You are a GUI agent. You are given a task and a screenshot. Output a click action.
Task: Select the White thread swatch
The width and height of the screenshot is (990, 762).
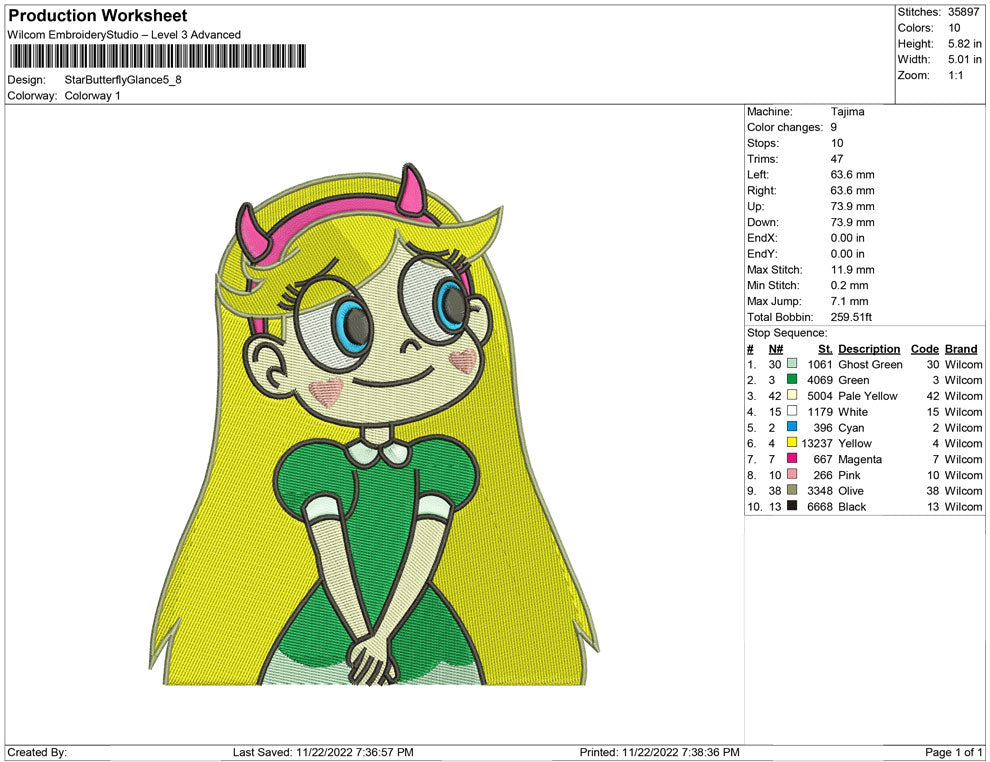point(792,411)
